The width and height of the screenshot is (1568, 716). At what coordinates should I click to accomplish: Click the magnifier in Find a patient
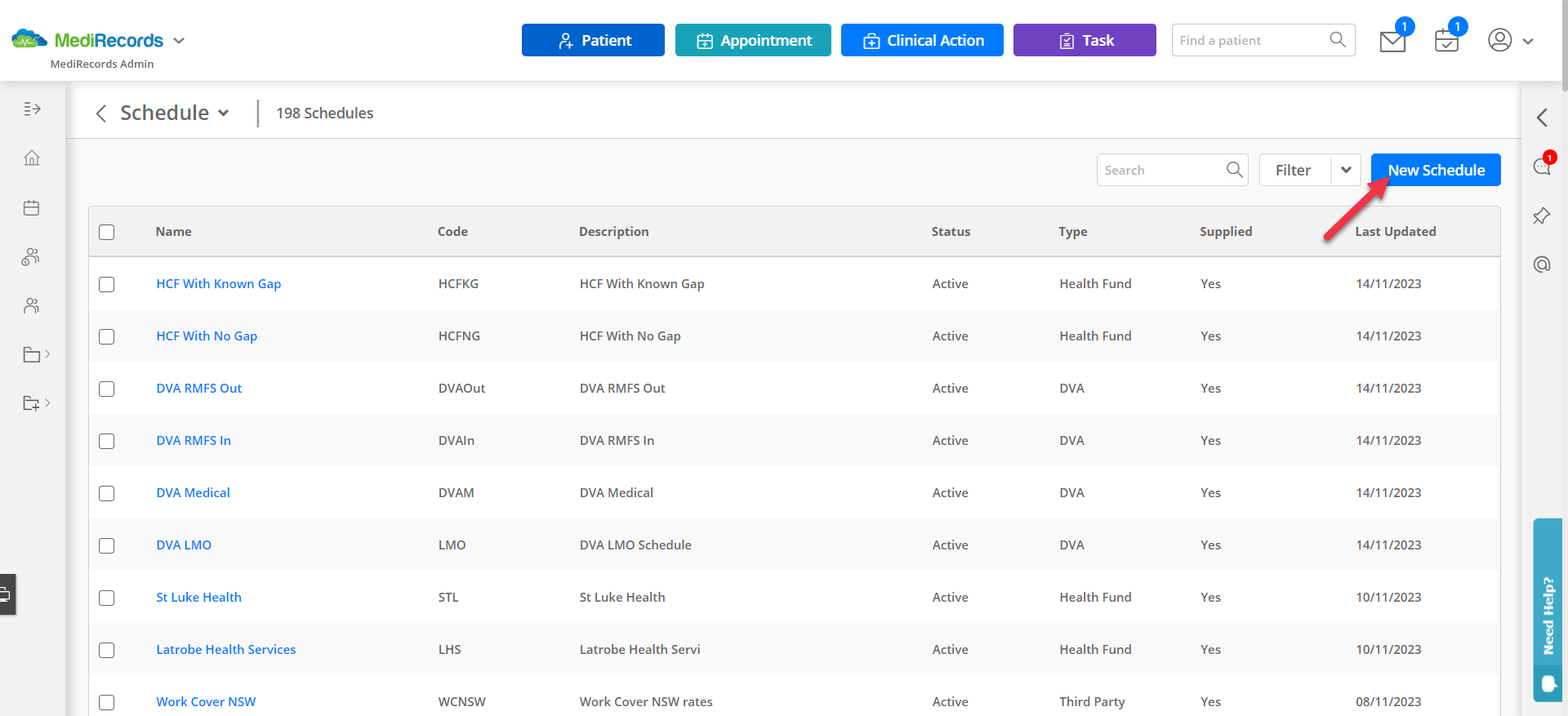click(1338, 39)
